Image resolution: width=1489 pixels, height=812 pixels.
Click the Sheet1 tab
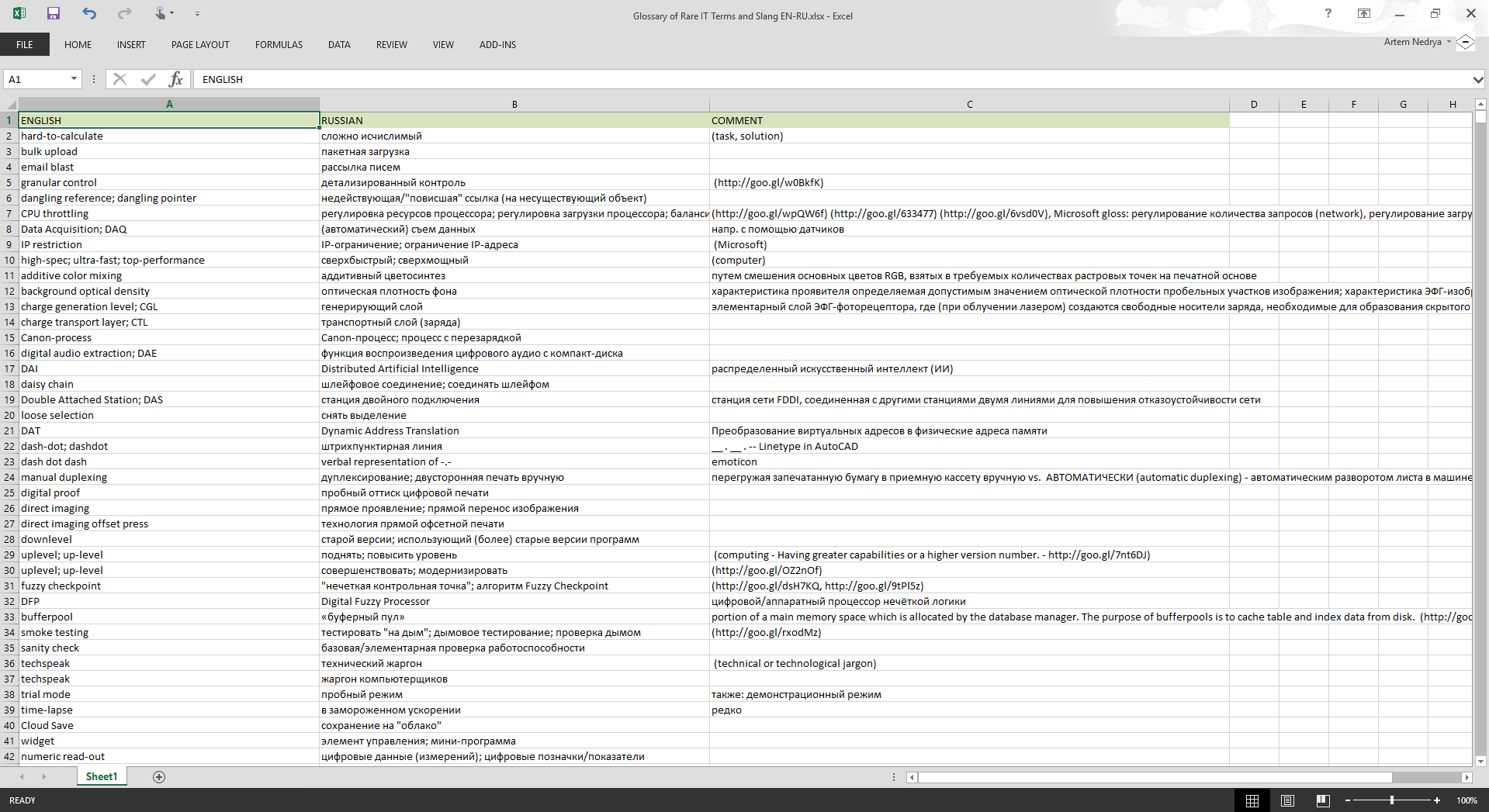pos(102,776)
